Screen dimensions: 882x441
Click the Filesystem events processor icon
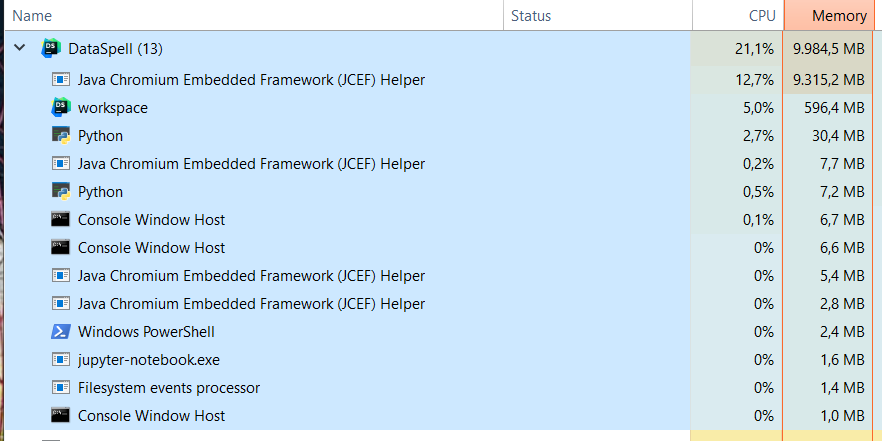[60, 387]
